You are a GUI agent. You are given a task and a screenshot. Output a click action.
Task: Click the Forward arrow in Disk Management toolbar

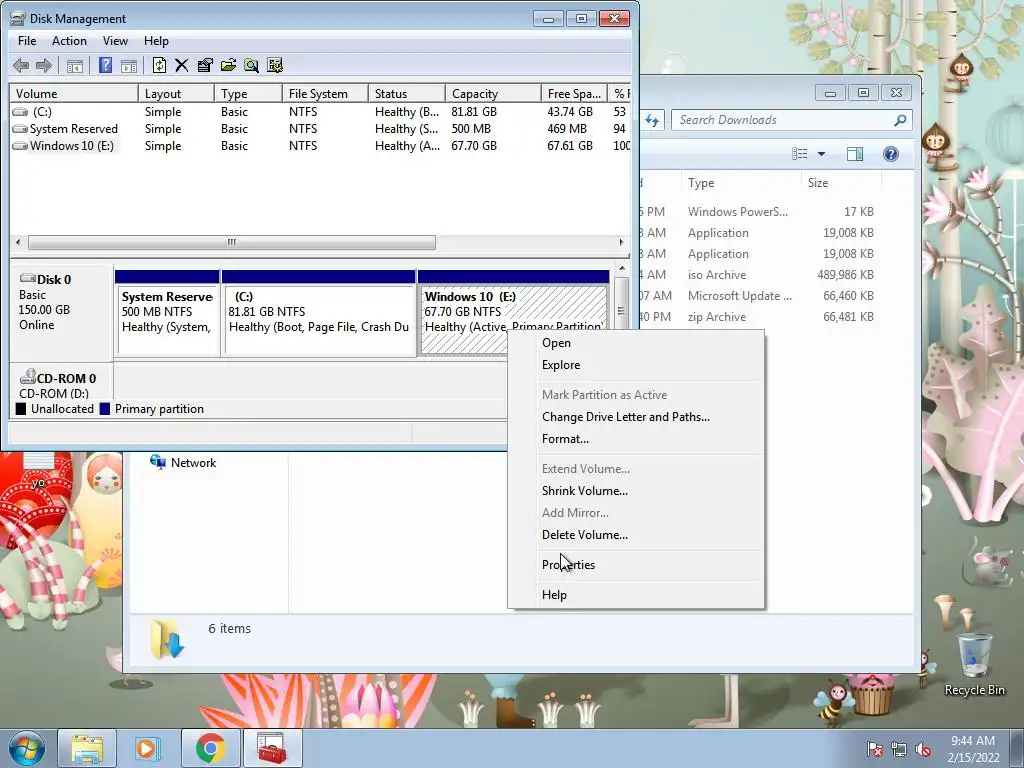(44, 65)
